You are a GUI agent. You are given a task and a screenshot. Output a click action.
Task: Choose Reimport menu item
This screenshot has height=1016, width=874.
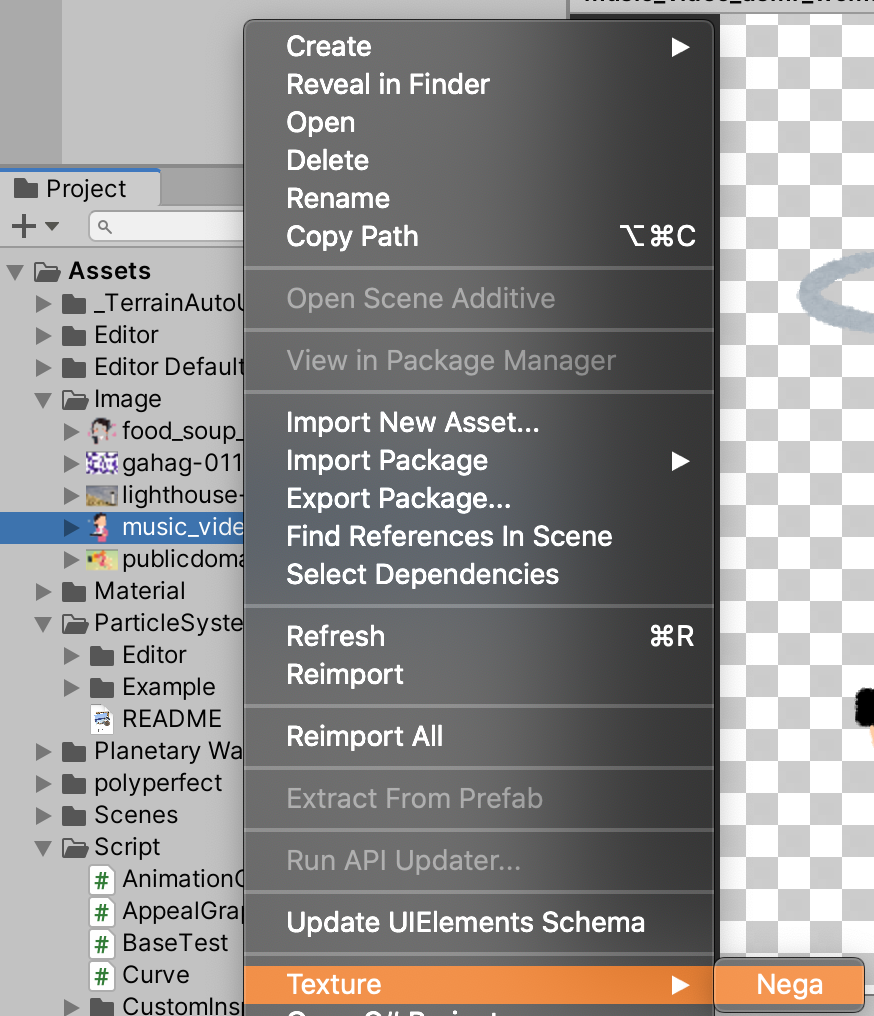pyautogui.click(x=479, y=675)
